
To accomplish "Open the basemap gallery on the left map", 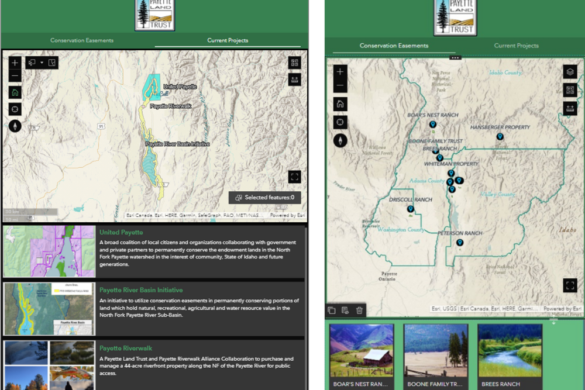I will click(294, 63).
